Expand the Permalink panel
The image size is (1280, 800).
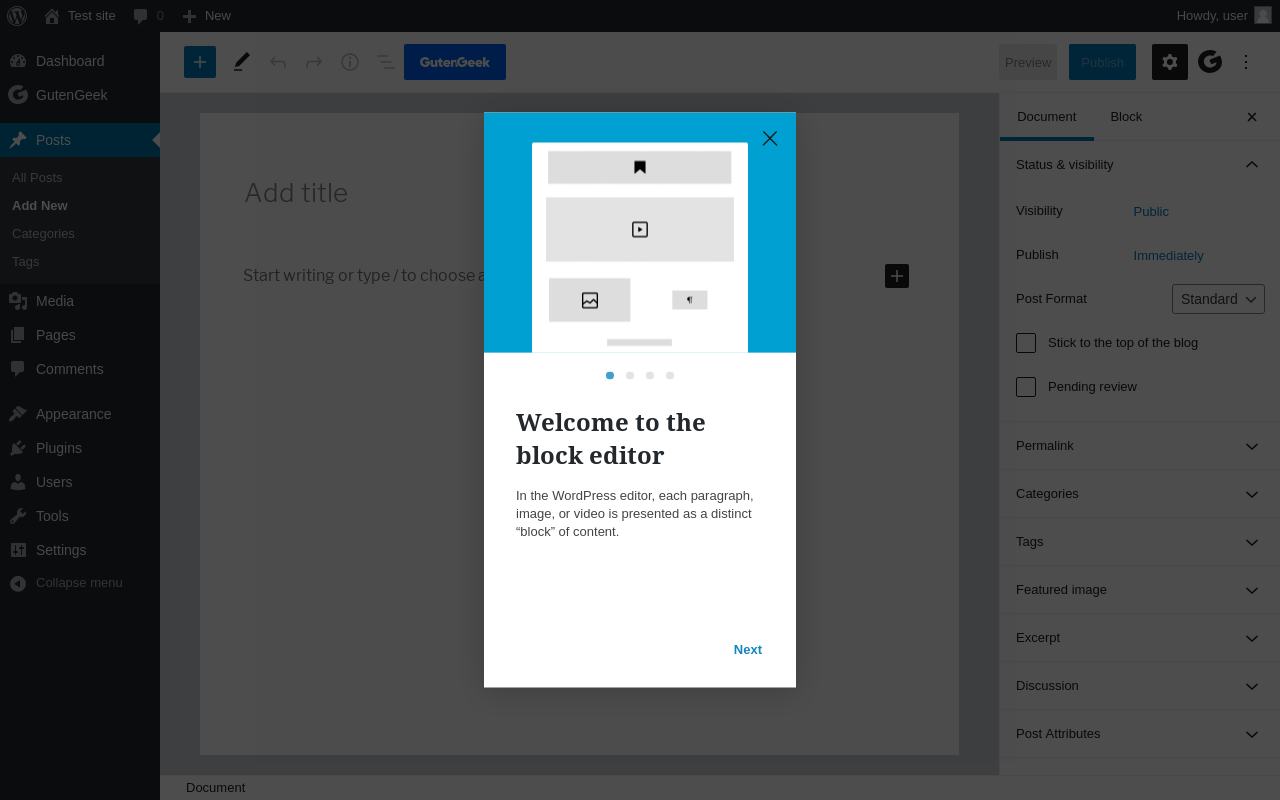coord(1140,446)
